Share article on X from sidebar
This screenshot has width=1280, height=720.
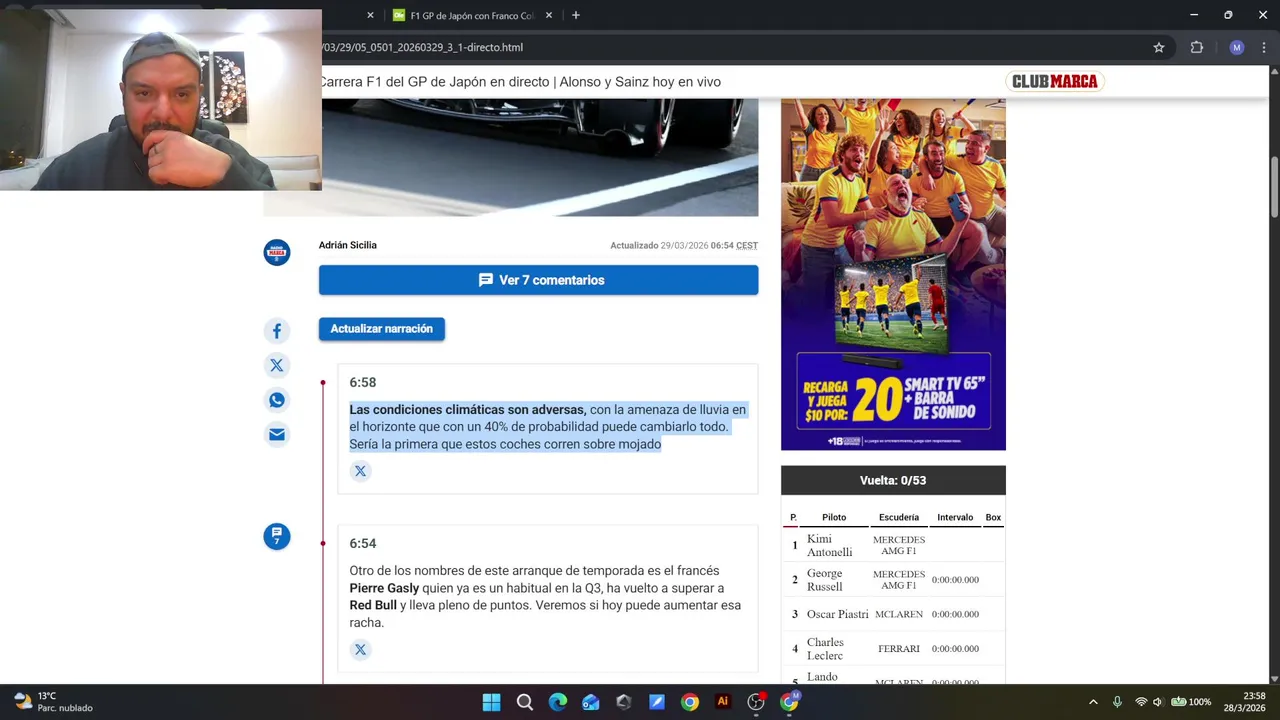click(277, 365)
